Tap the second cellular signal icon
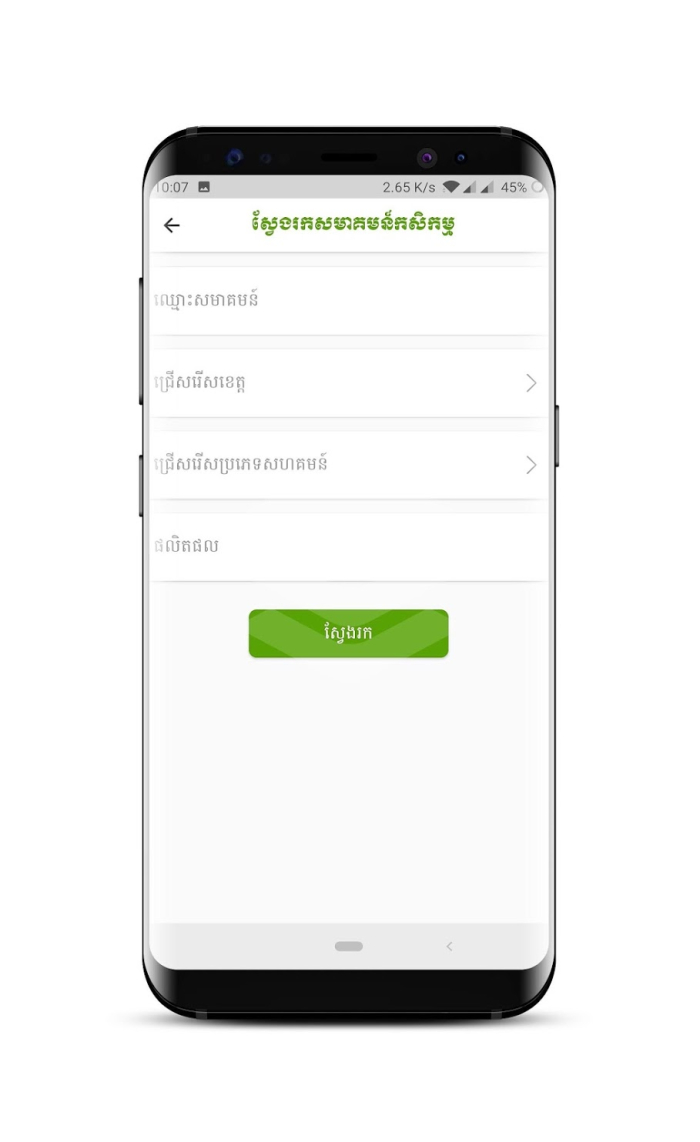The image size is (700, 1142). [x=487, y=187]
